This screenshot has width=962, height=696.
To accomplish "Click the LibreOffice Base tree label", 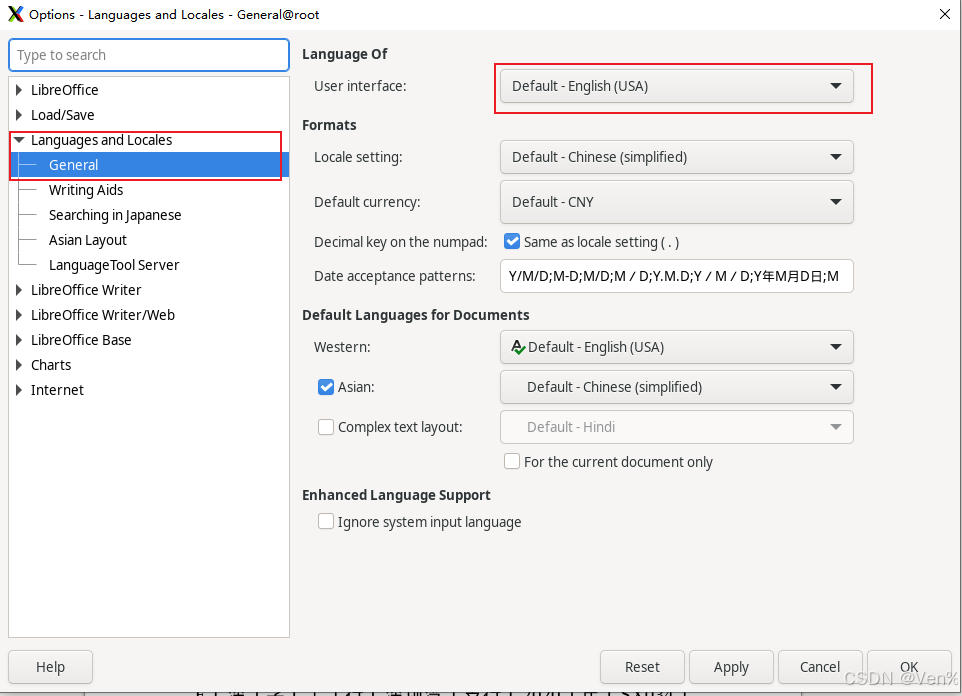I will [81, 339].
